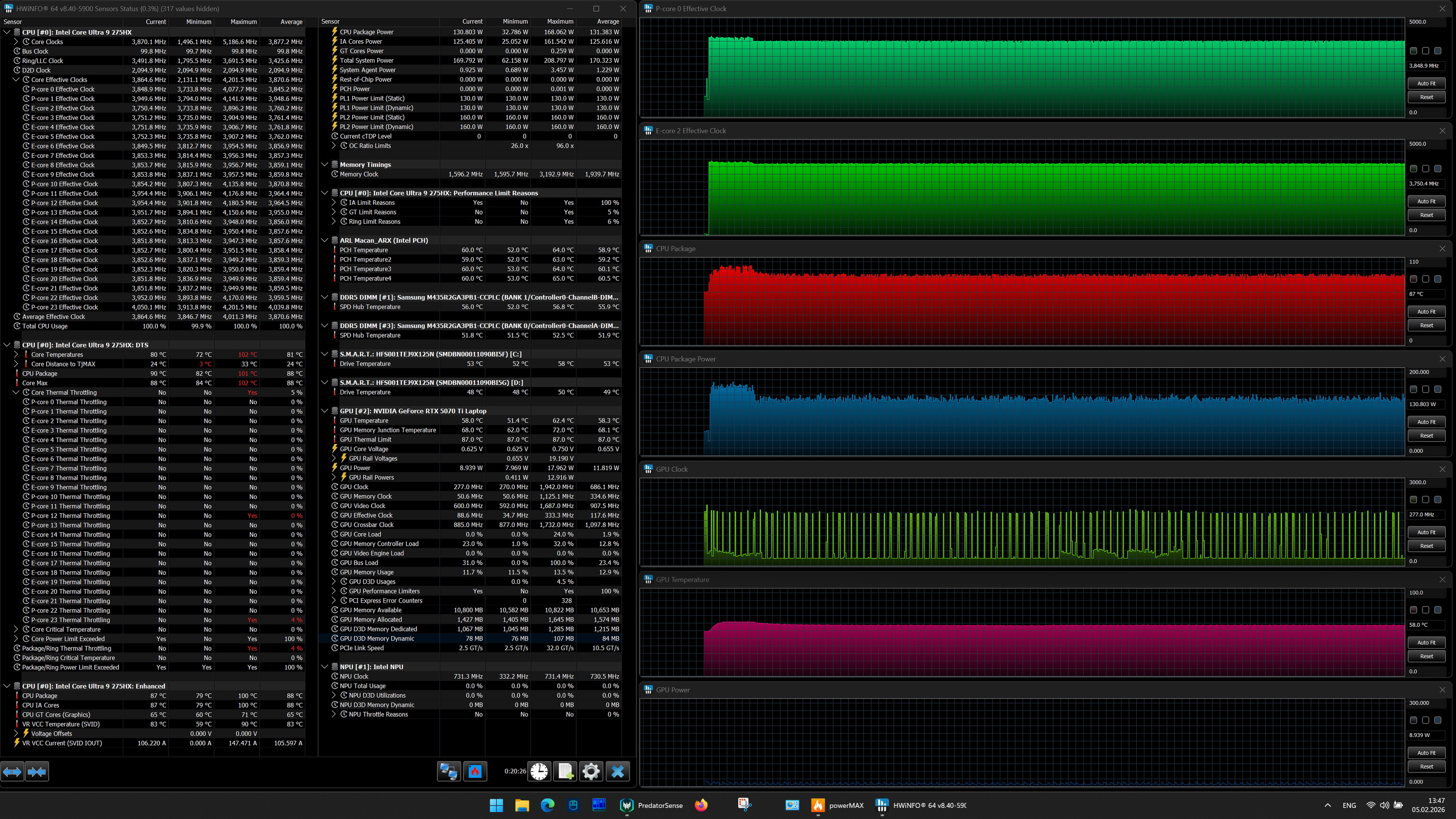1456x819 pixels.
Task: Click the shrink columns arrows icon
Action: (x=37, y=771)
